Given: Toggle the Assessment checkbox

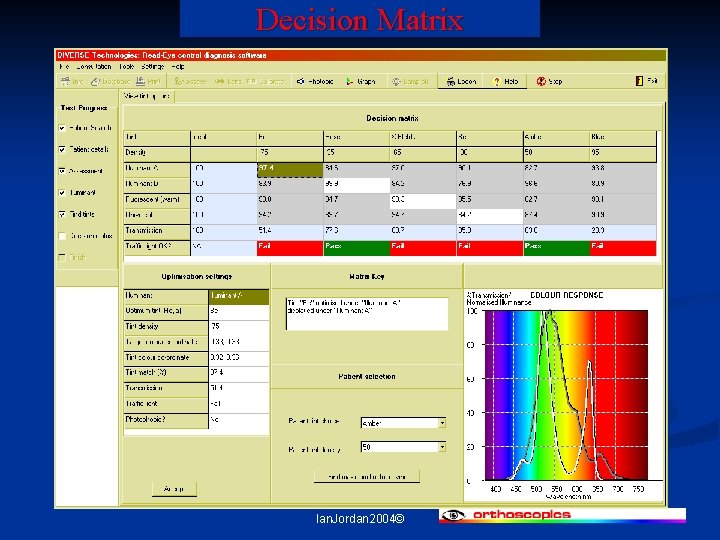Looking at the screenshot, I should [62, 171].
